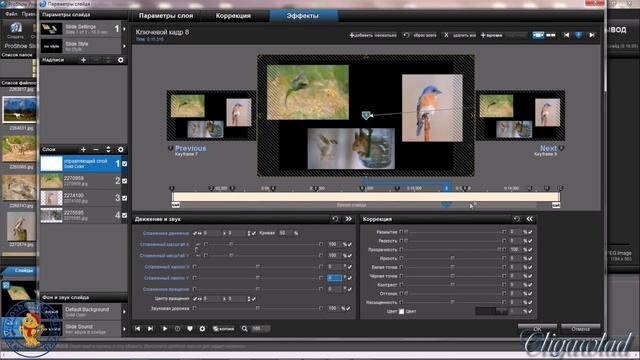The image size is (640, 360).
Task: Open the Надписи panel settings gear
Action: coord(120,60)
